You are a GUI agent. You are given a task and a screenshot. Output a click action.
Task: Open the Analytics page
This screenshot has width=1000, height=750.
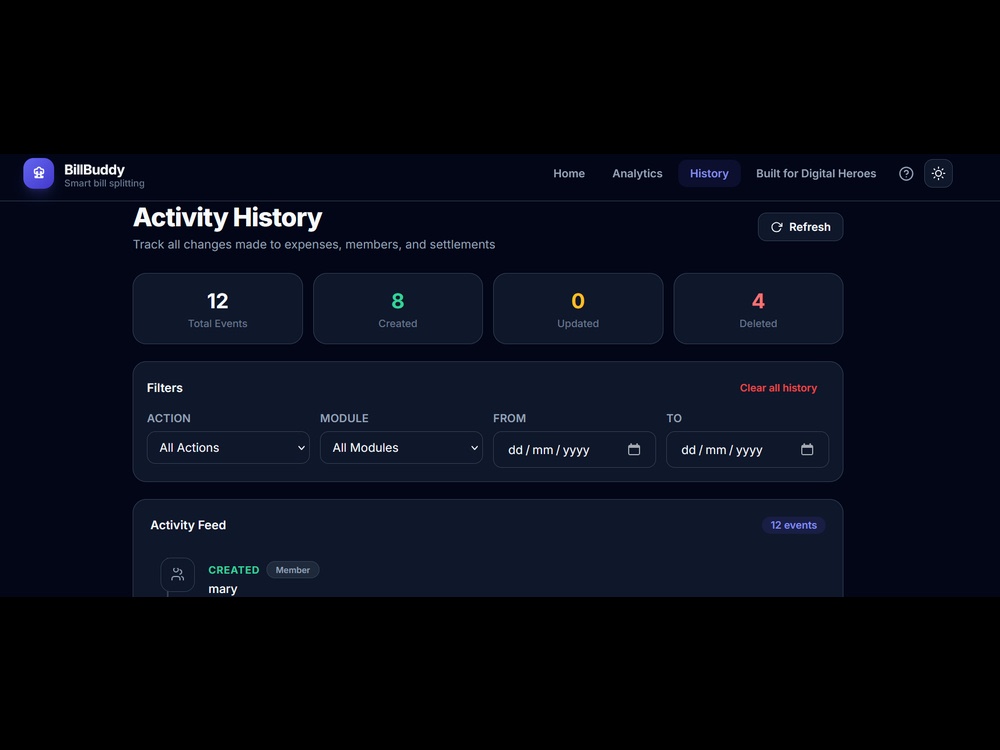coord(637,173)
